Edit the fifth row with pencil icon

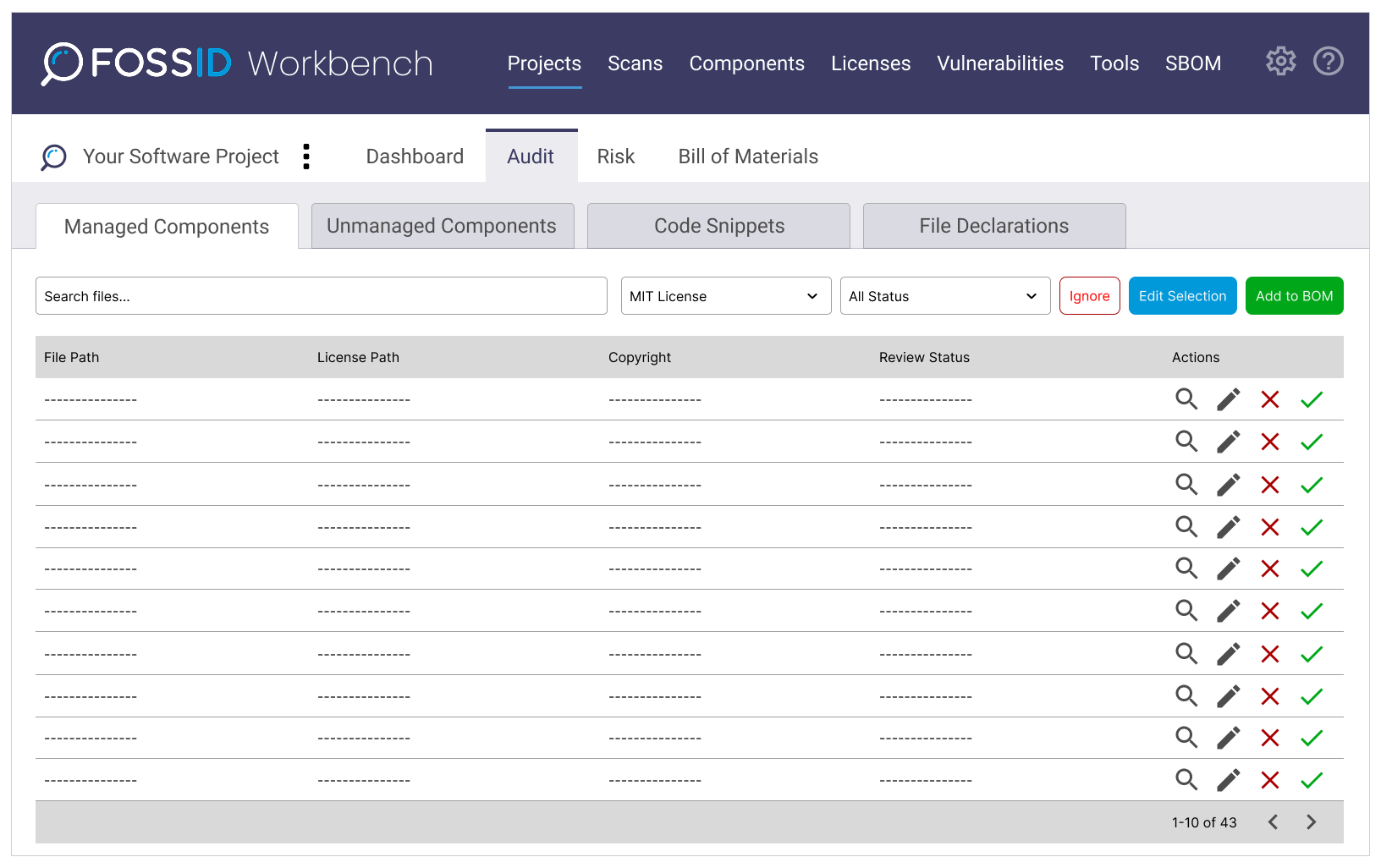coord(1228,569)
